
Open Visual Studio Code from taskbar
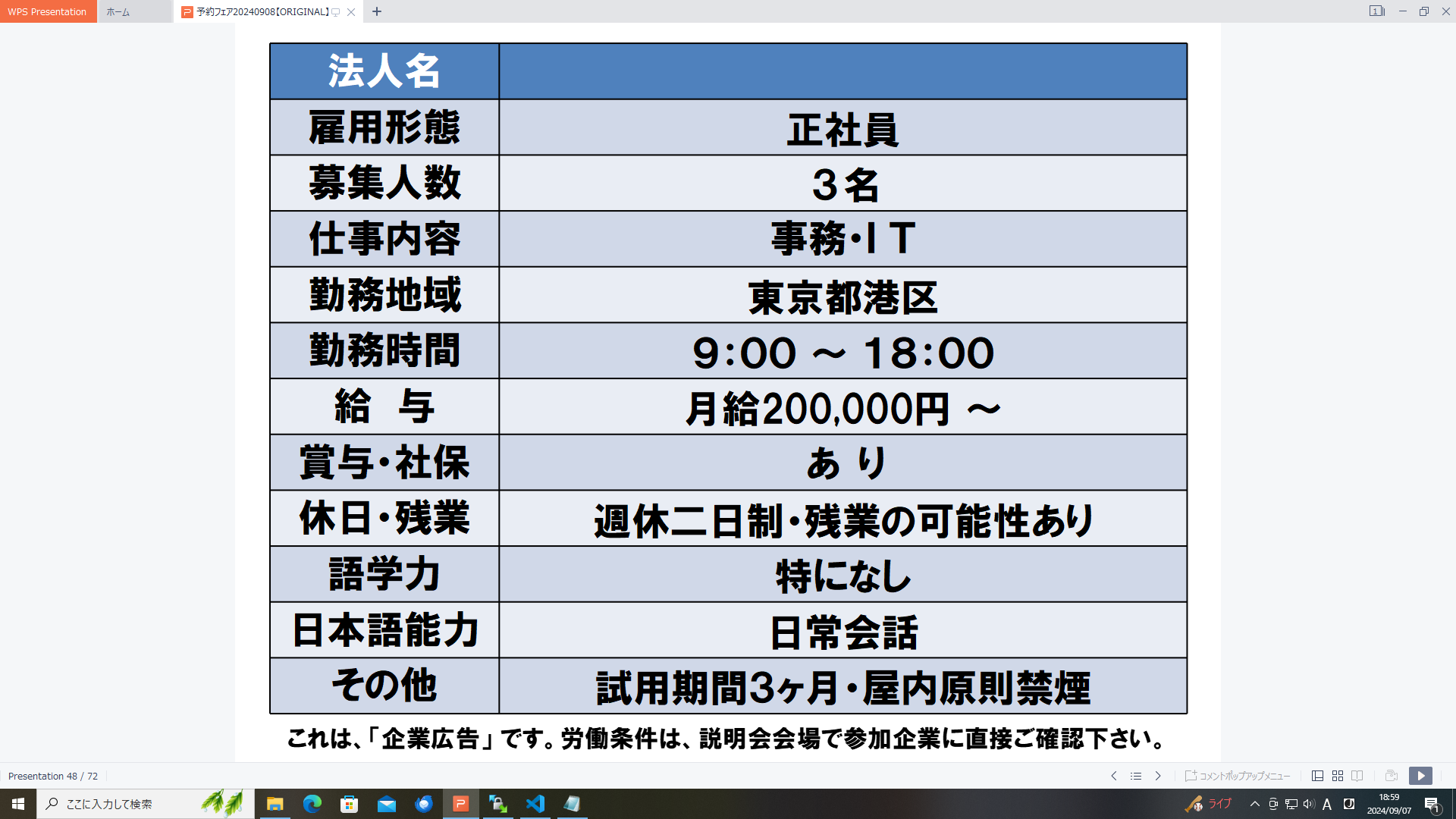point(535,804)
